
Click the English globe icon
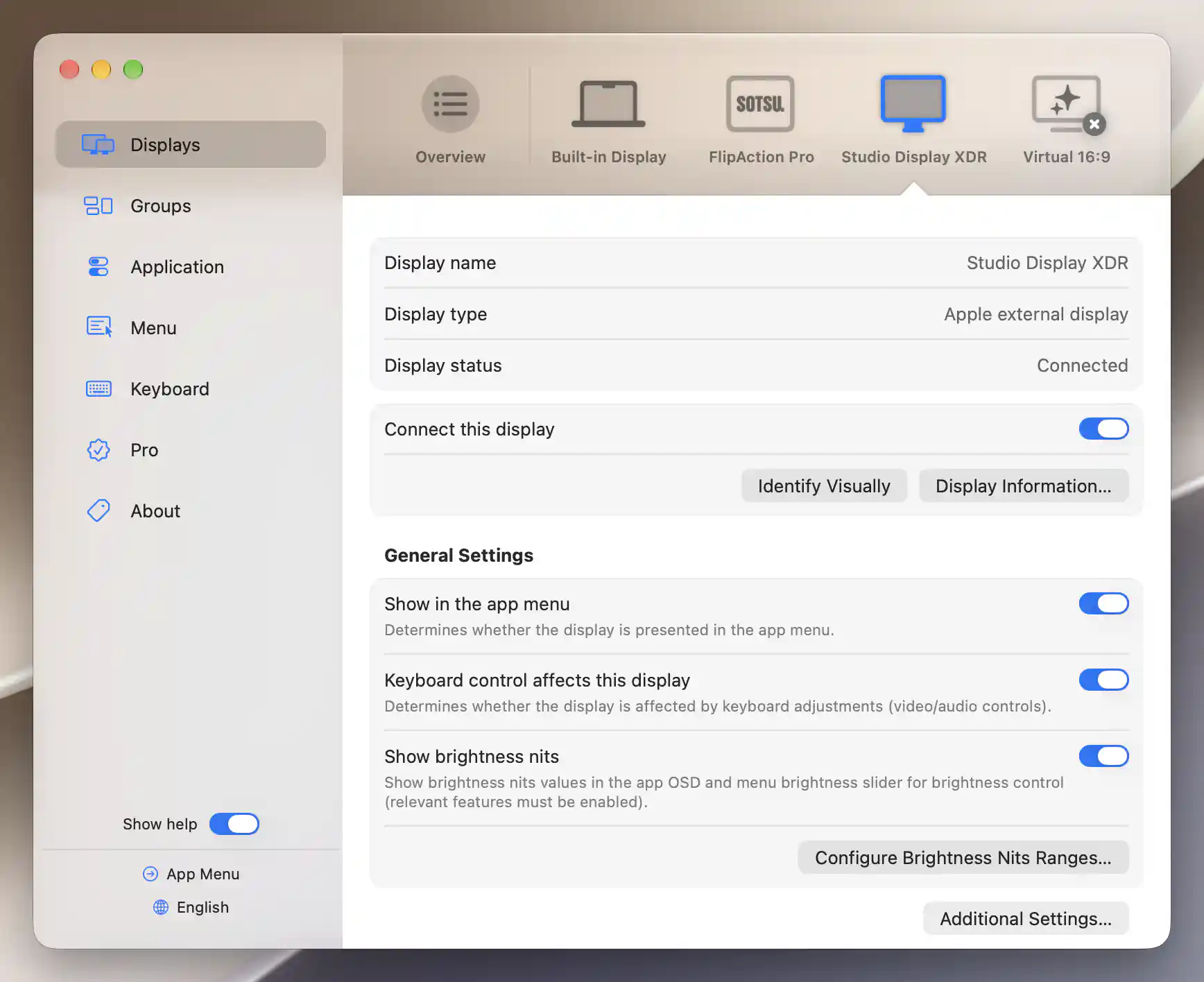pos(161,907)
